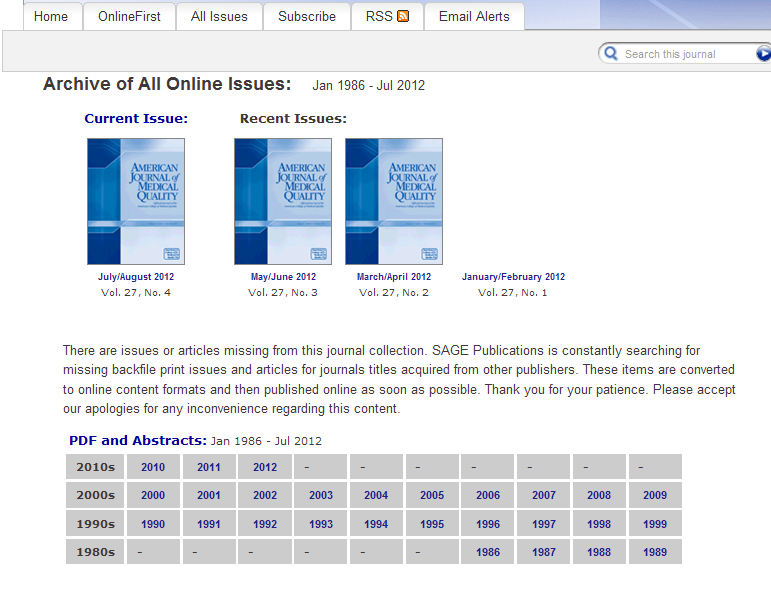Click the 2000s decade row label
771x596 pixels.
[x=95, y=495]
